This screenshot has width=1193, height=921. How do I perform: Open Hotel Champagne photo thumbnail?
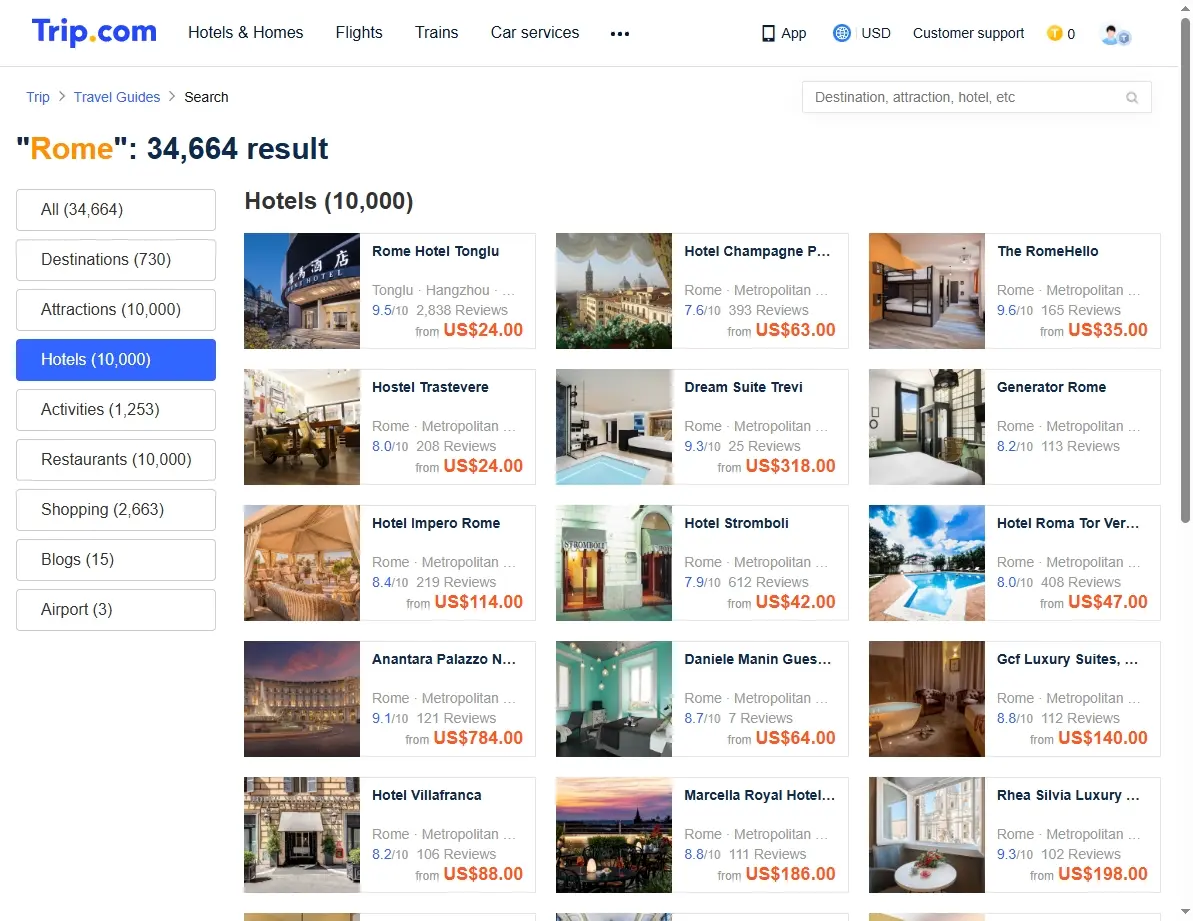click(x=614, y=291)
